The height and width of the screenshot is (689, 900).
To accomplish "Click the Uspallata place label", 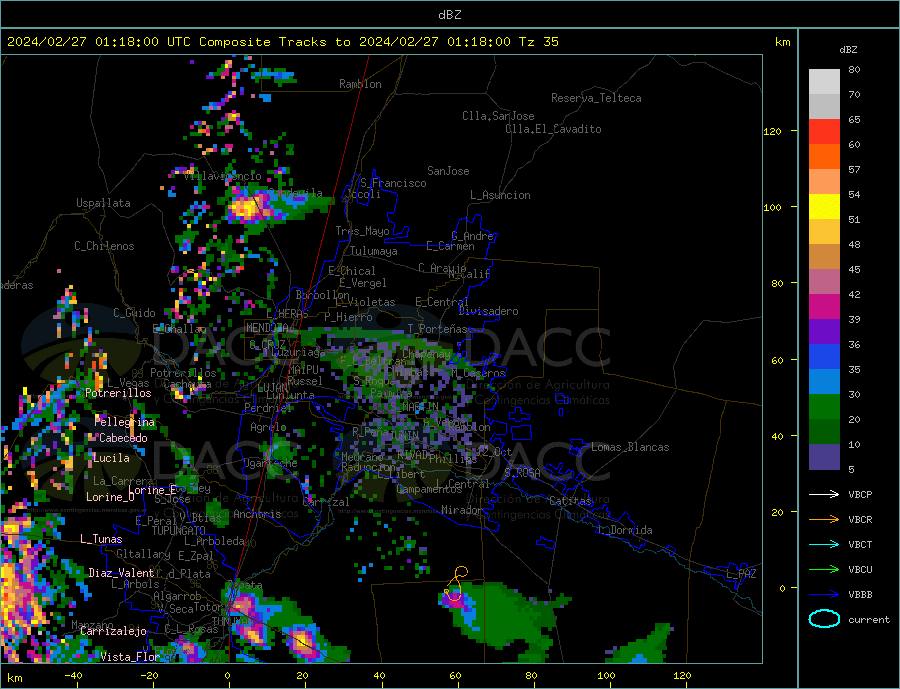I will pos(103,203).
